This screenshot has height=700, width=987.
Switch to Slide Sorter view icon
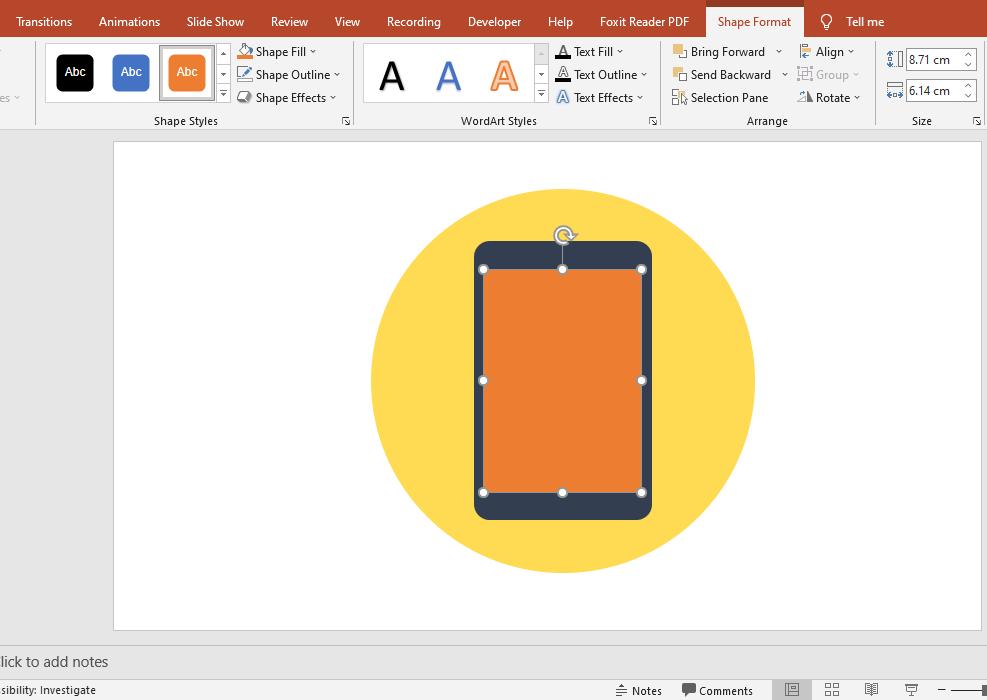(832, 690)
